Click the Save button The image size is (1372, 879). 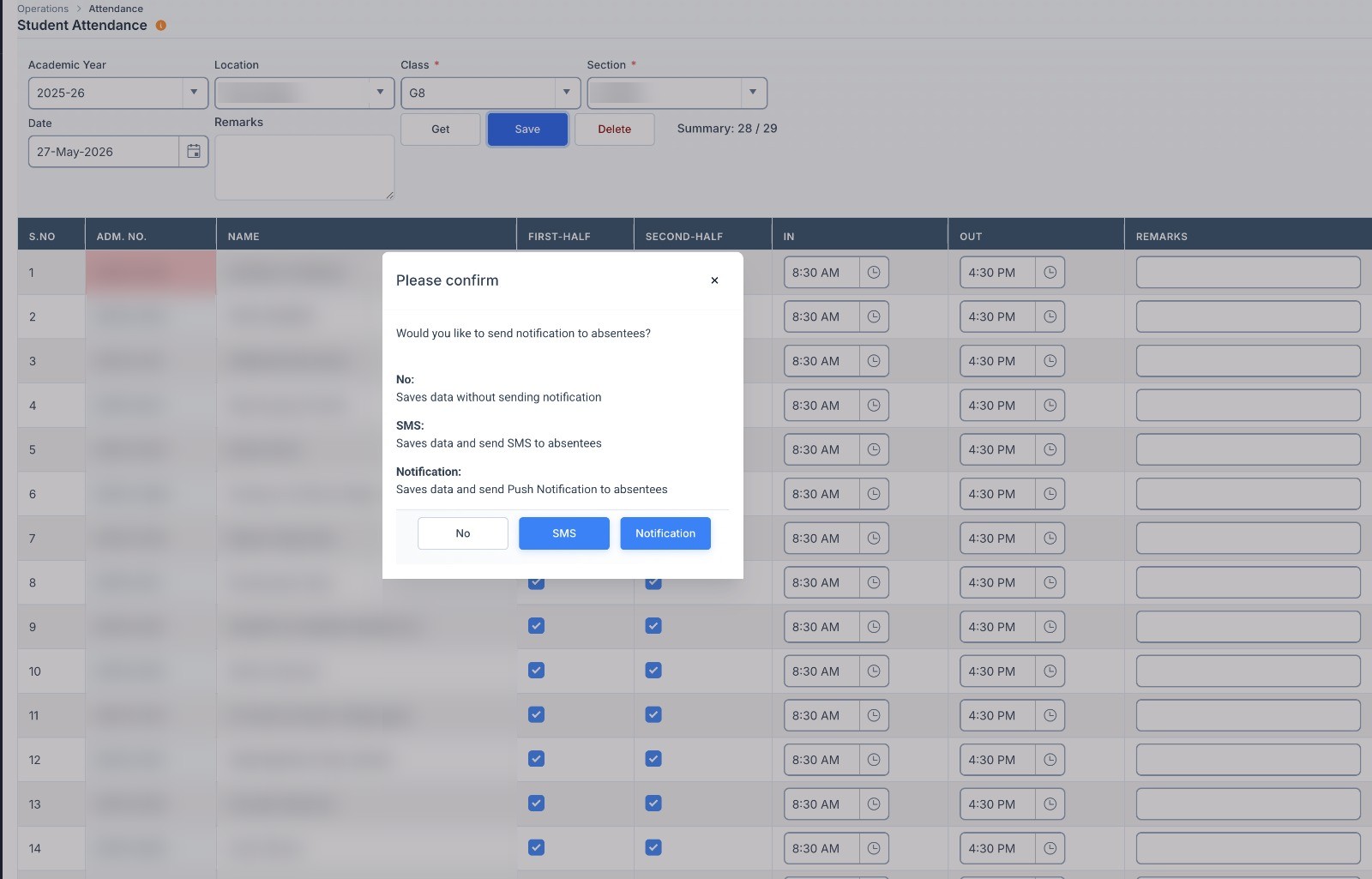pos(527,129)
